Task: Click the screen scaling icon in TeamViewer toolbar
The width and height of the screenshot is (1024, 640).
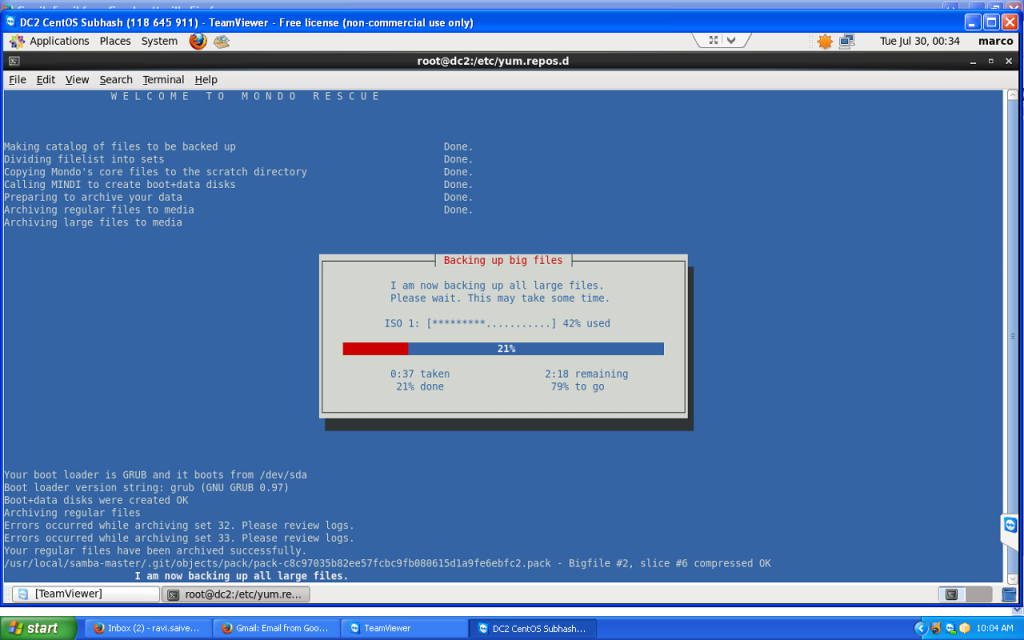Action: pos(713,38)
